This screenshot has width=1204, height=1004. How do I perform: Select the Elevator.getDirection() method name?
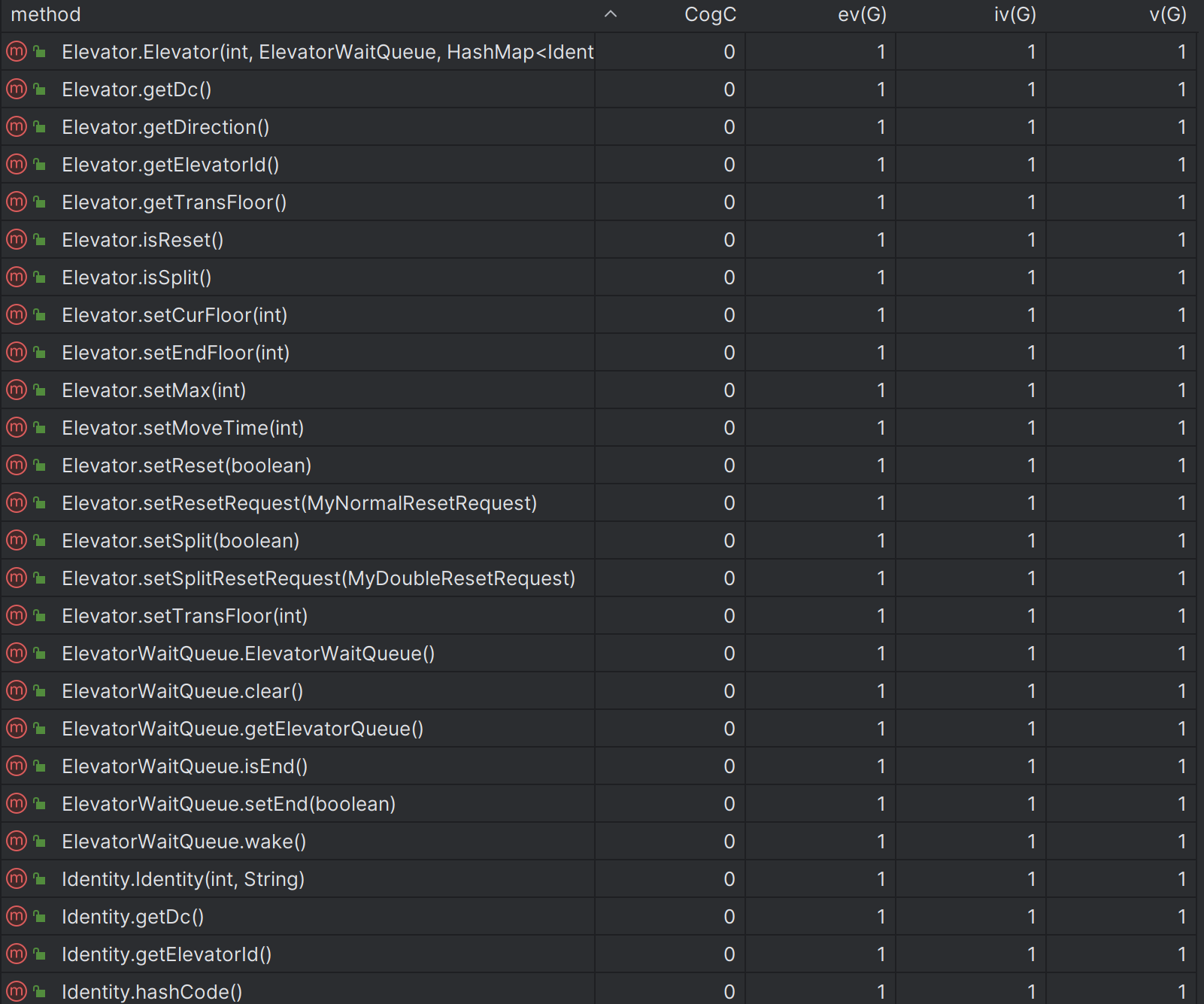[x=165, y=127]
